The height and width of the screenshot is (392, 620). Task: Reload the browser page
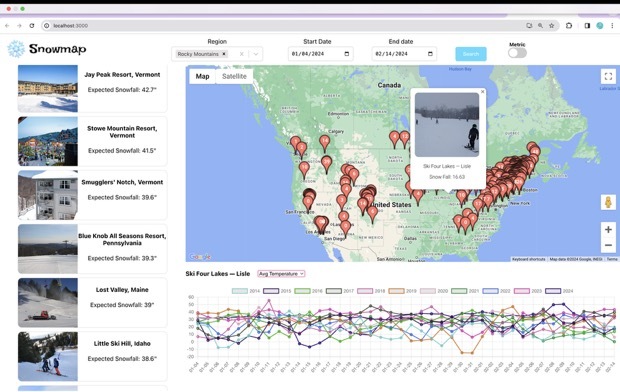pyautogui.click(x=32, y=26)
